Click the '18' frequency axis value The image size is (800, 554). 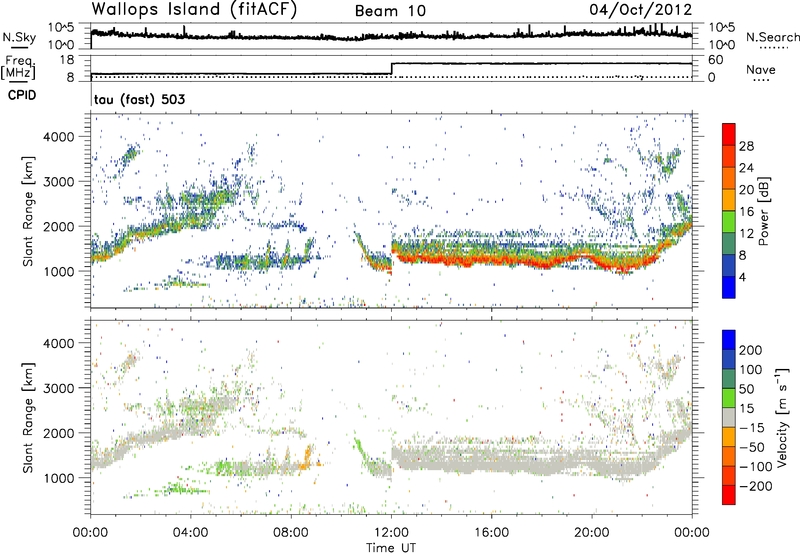pos(67,60)
